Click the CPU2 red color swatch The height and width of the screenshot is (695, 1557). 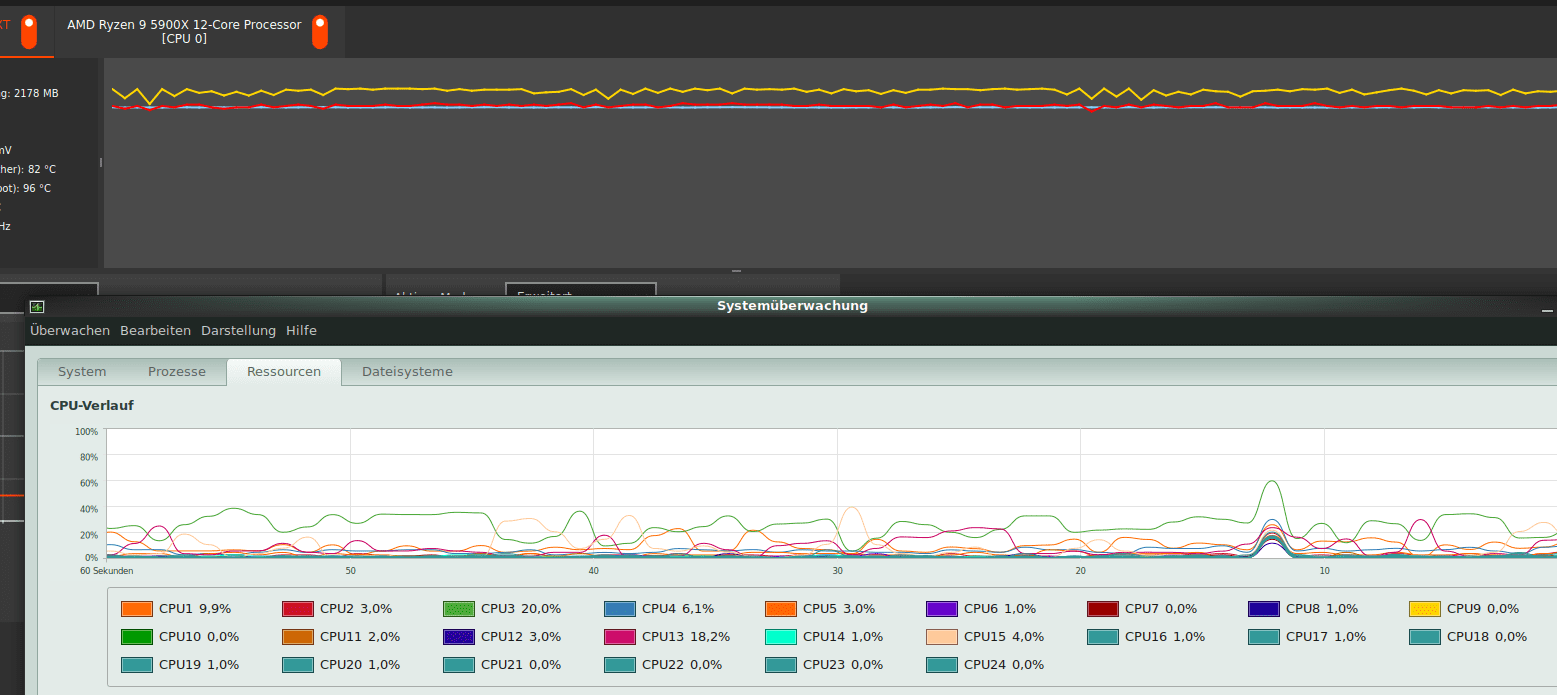[x=298, y=608]
